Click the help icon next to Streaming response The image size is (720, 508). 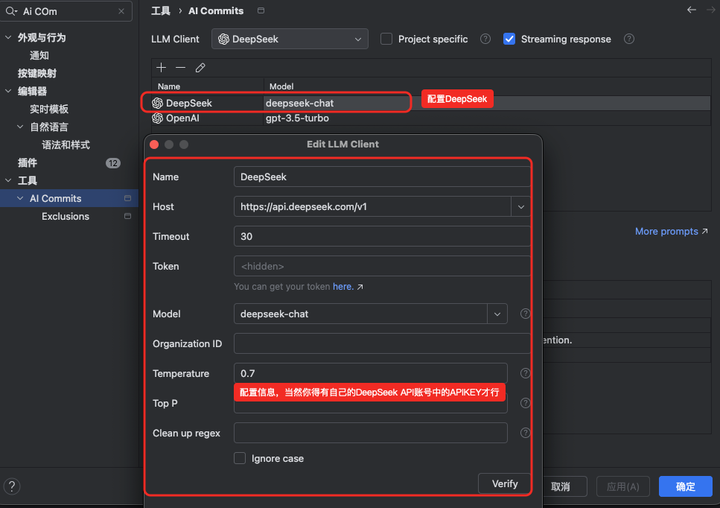click(x=629, y=39)
